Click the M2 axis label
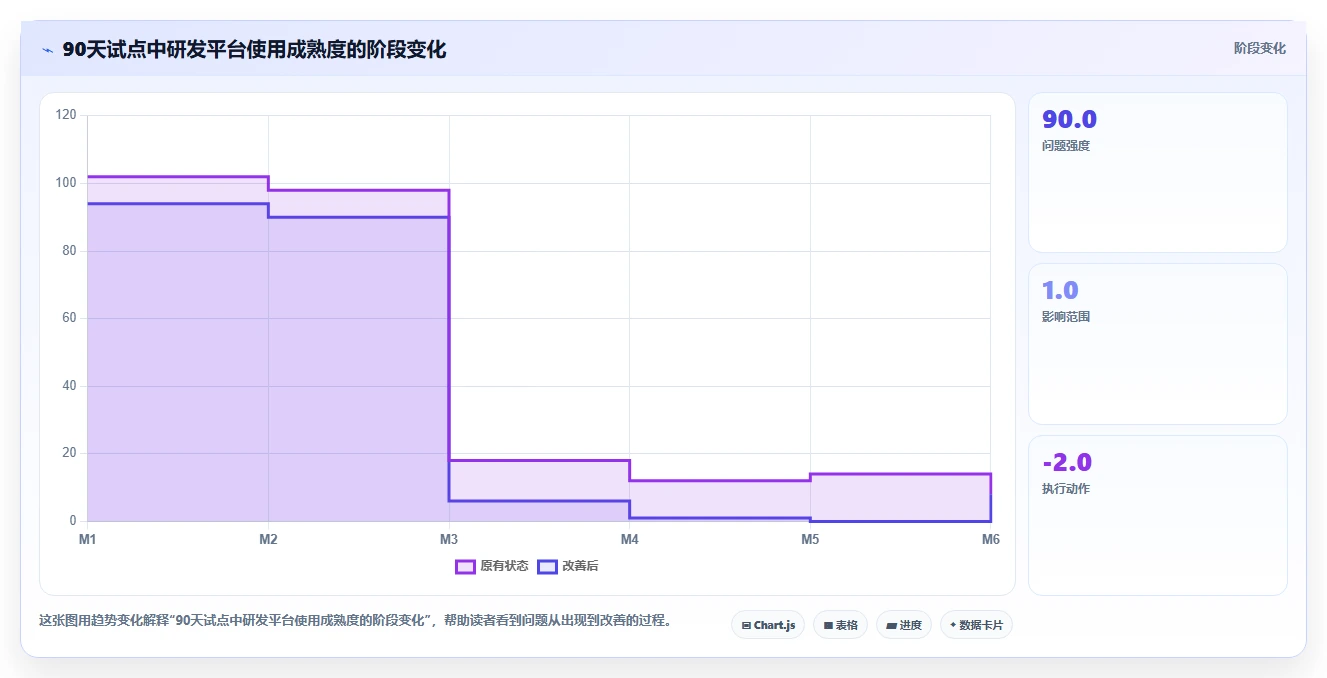The image size is (1327, 678). 268,540
